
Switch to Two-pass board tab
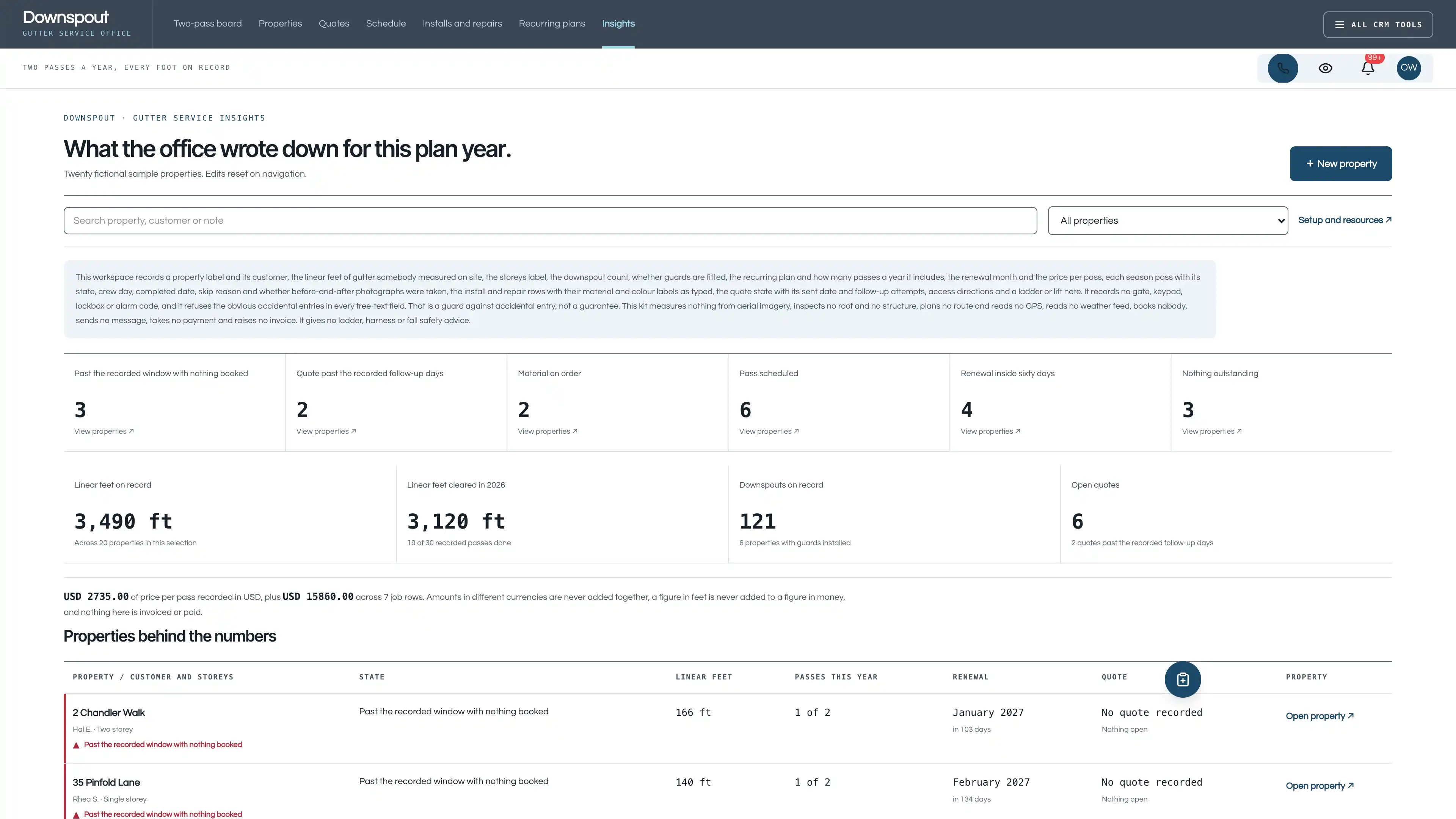pyautogui.click(x=207, y=24)
